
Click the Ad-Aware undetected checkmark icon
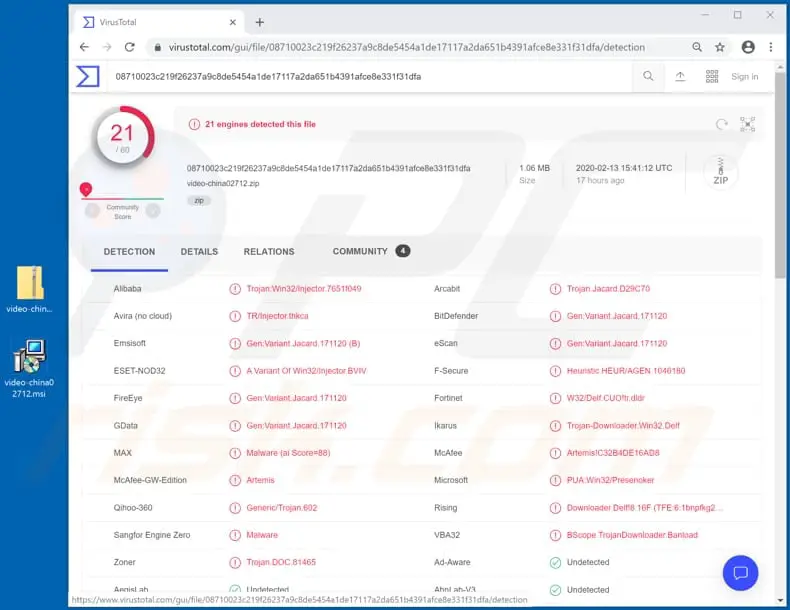coord(555,562)
